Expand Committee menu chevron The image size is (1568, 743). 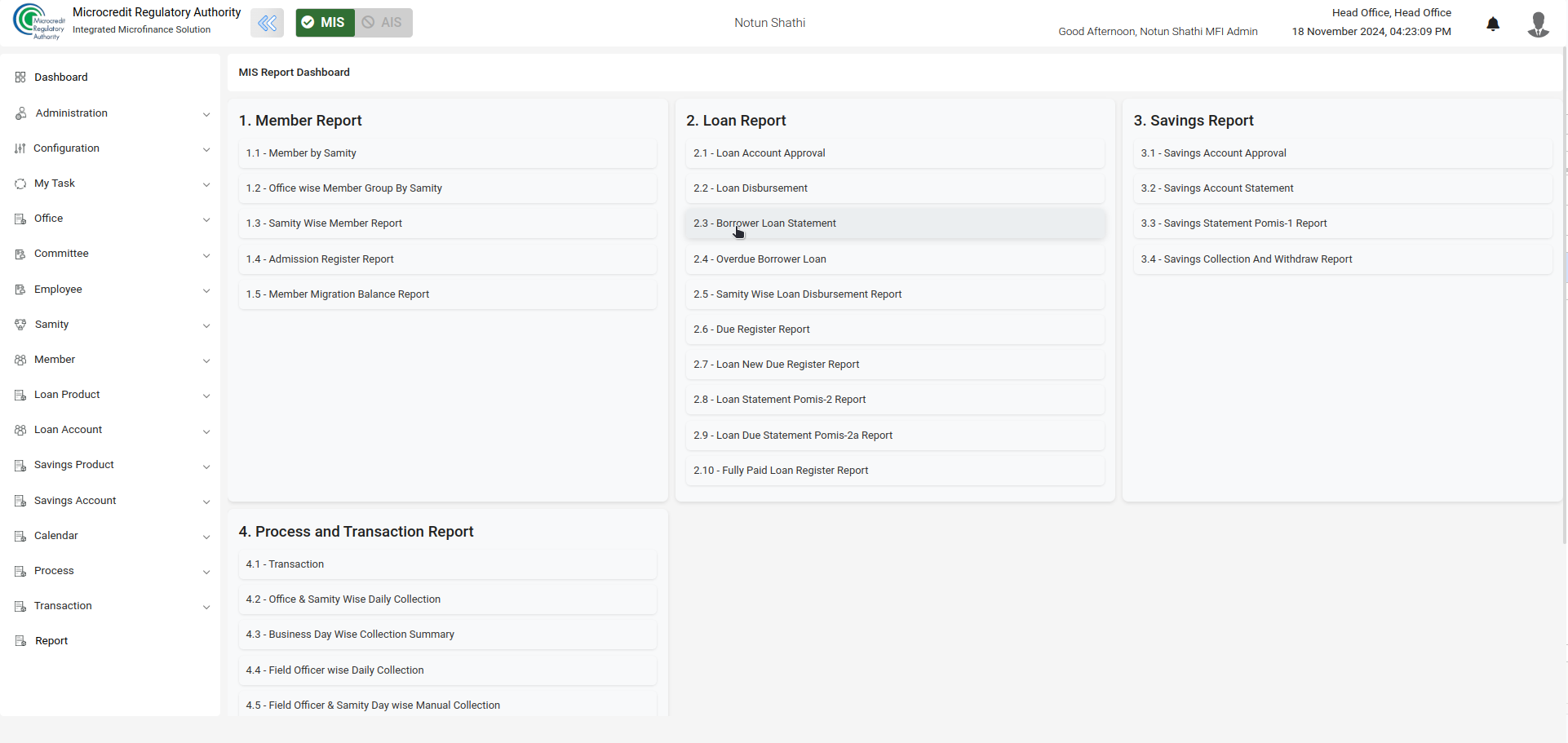coord(206,255)
